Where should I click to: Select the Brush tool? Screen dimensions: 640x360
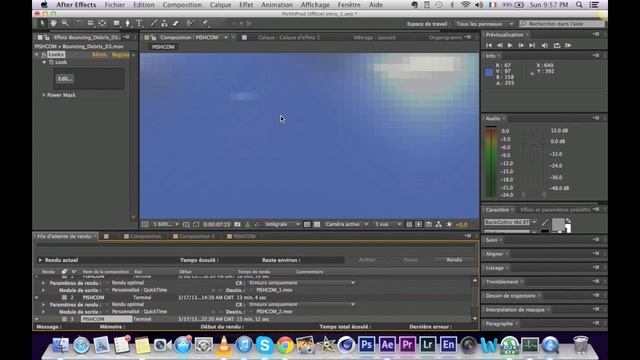point(153,23)
